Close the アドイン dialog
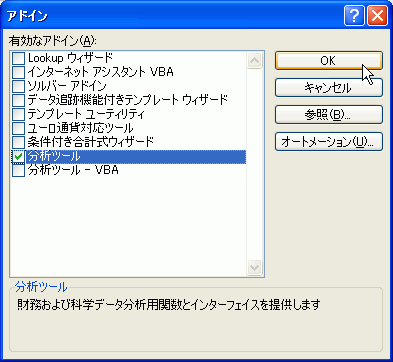 tap(377, 16)
